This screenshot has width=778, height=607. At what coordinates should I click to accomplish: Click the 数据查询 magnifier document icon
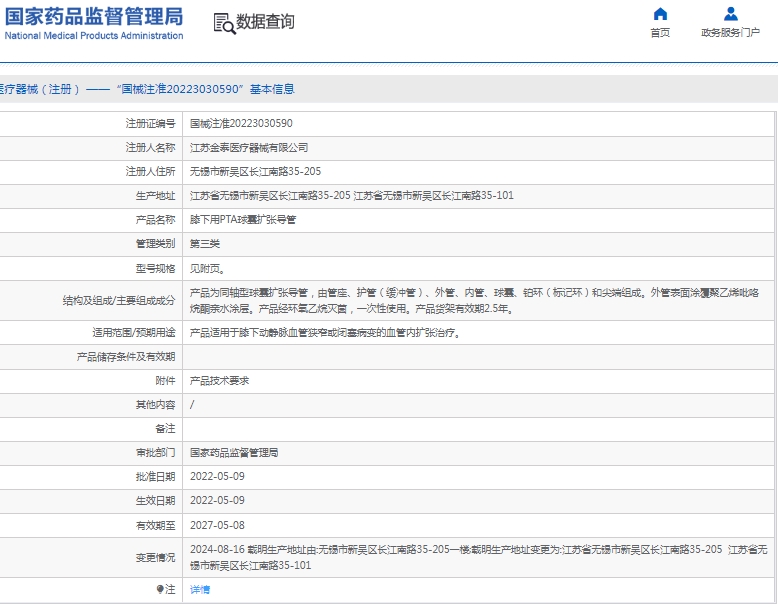tap(222, 22)
